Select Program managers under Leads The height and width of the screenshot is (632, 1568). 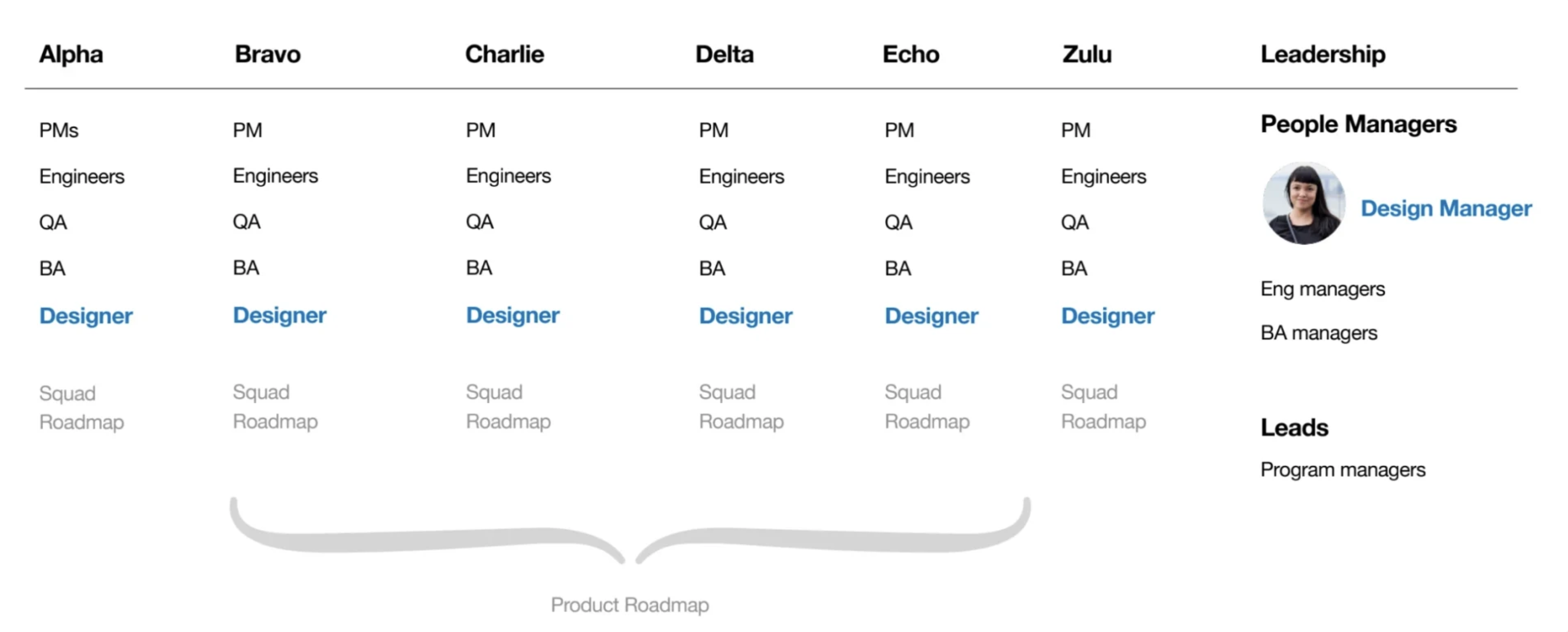1343,469
